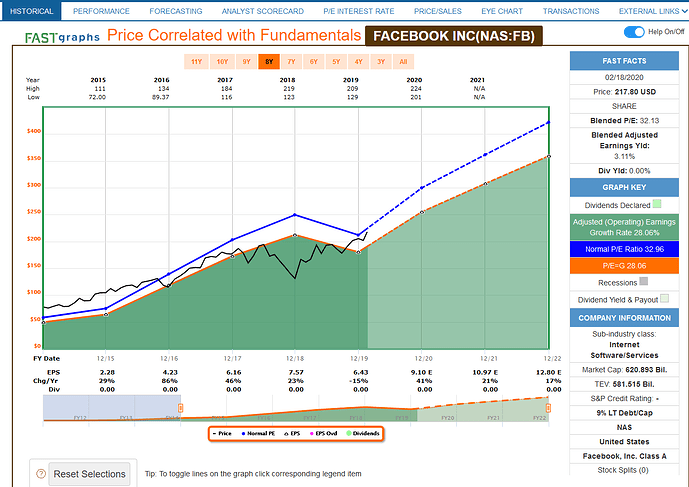
Task: Click Adjusted Operating Earnings Growth Rate key
Action: (624, 227)
